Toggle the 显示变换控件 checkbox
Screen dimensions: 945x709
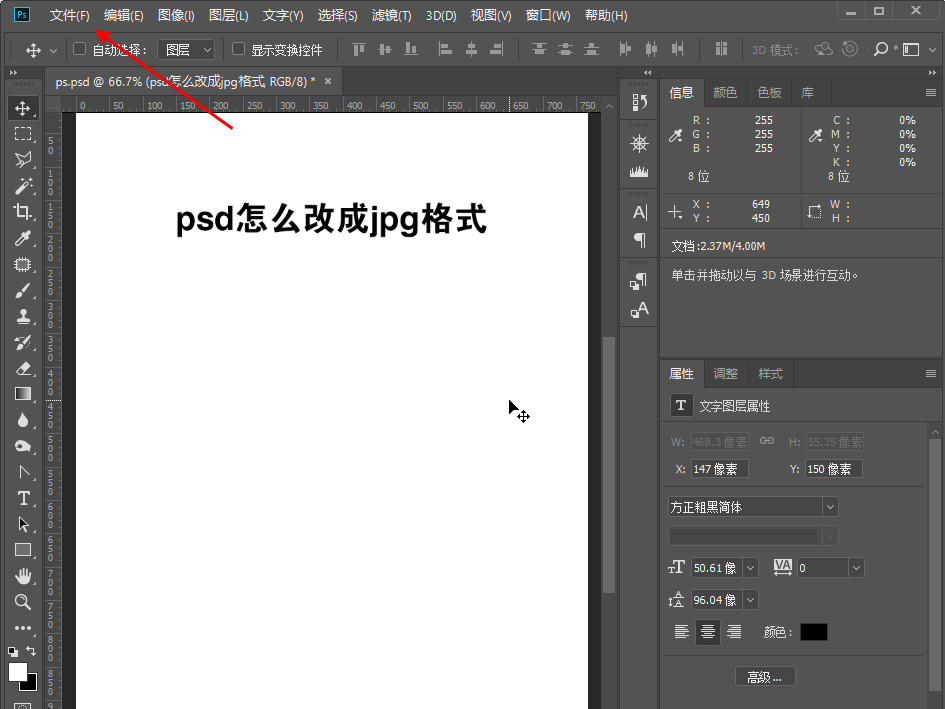pos(239,49)
